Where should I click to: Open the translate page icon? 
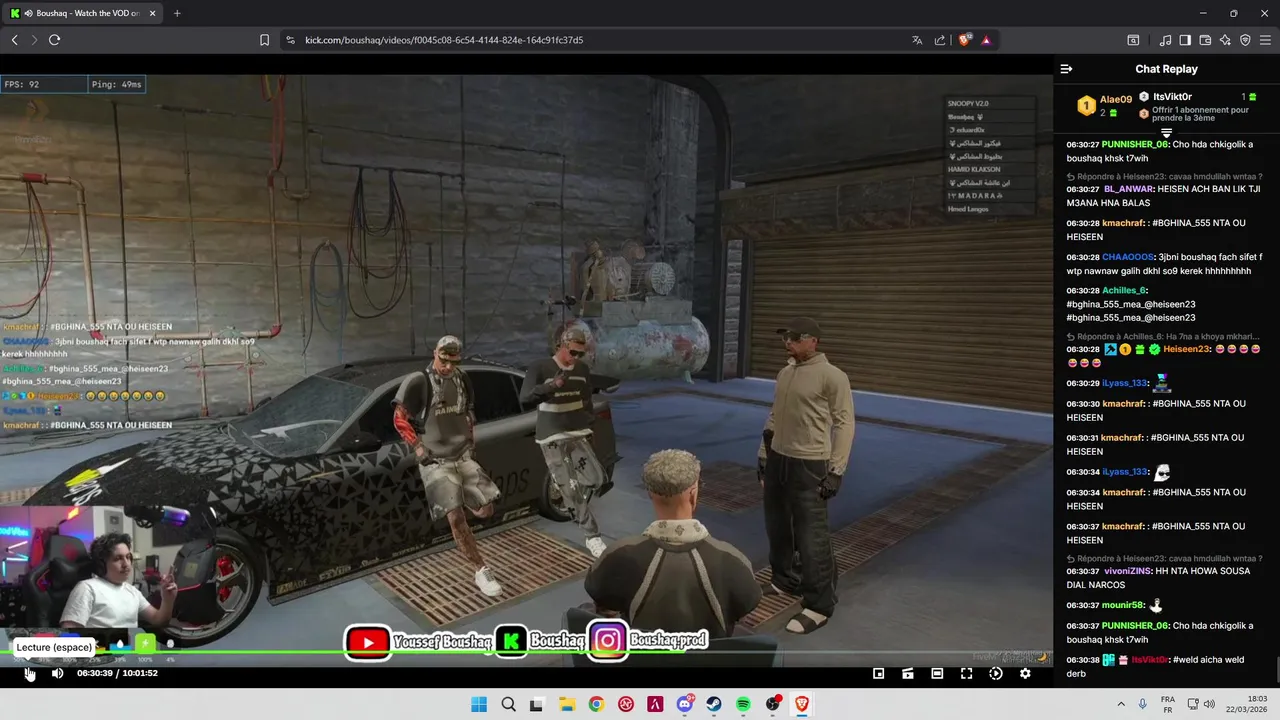pos(916,40)
